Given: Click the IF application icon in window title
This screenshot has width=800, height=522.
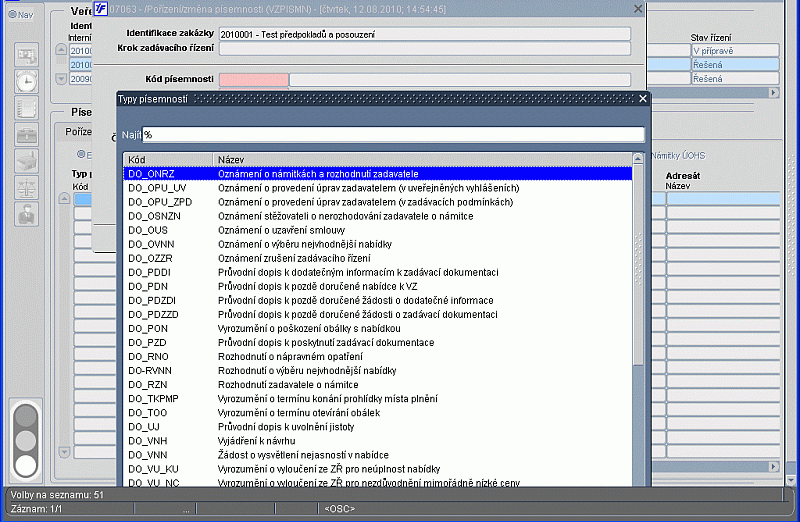Looking at the screenshot, I should pyautogui.click(x=101, y=9).
